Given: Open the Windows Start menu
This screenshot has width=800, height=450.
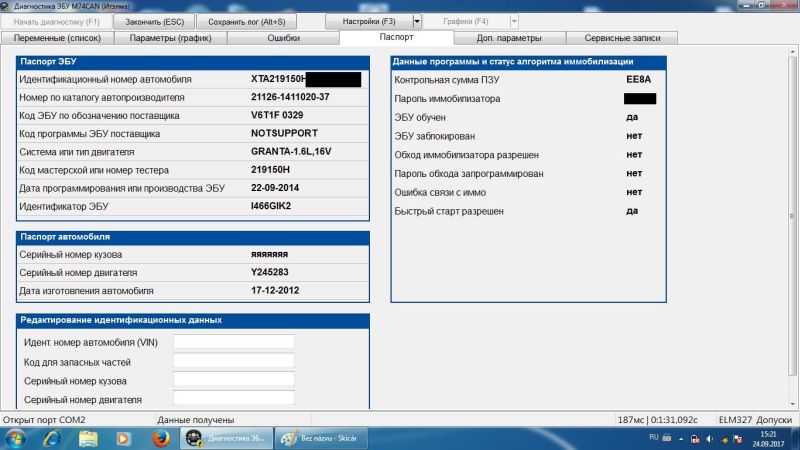Looking at the screenshot, I should click(16, 438).
